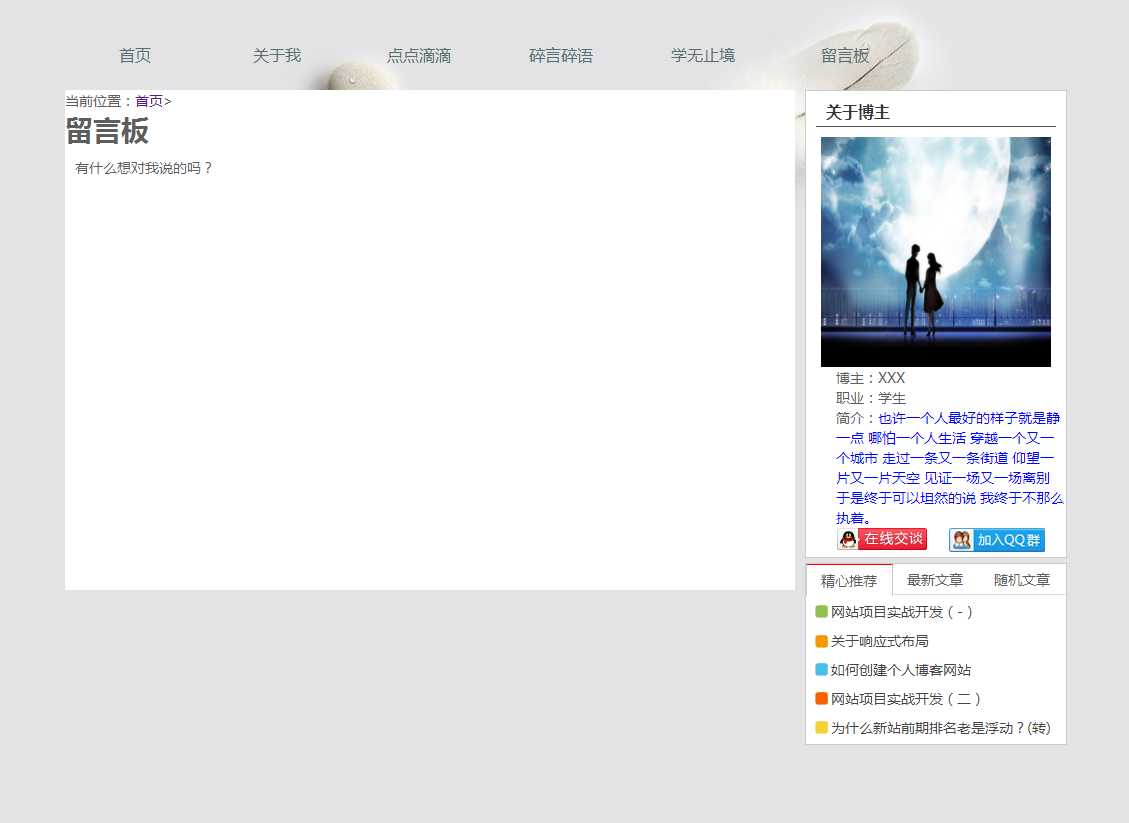Click the yellow bullet beside 为什么新站前期排名老是浮动

click(x=821, y=728)
